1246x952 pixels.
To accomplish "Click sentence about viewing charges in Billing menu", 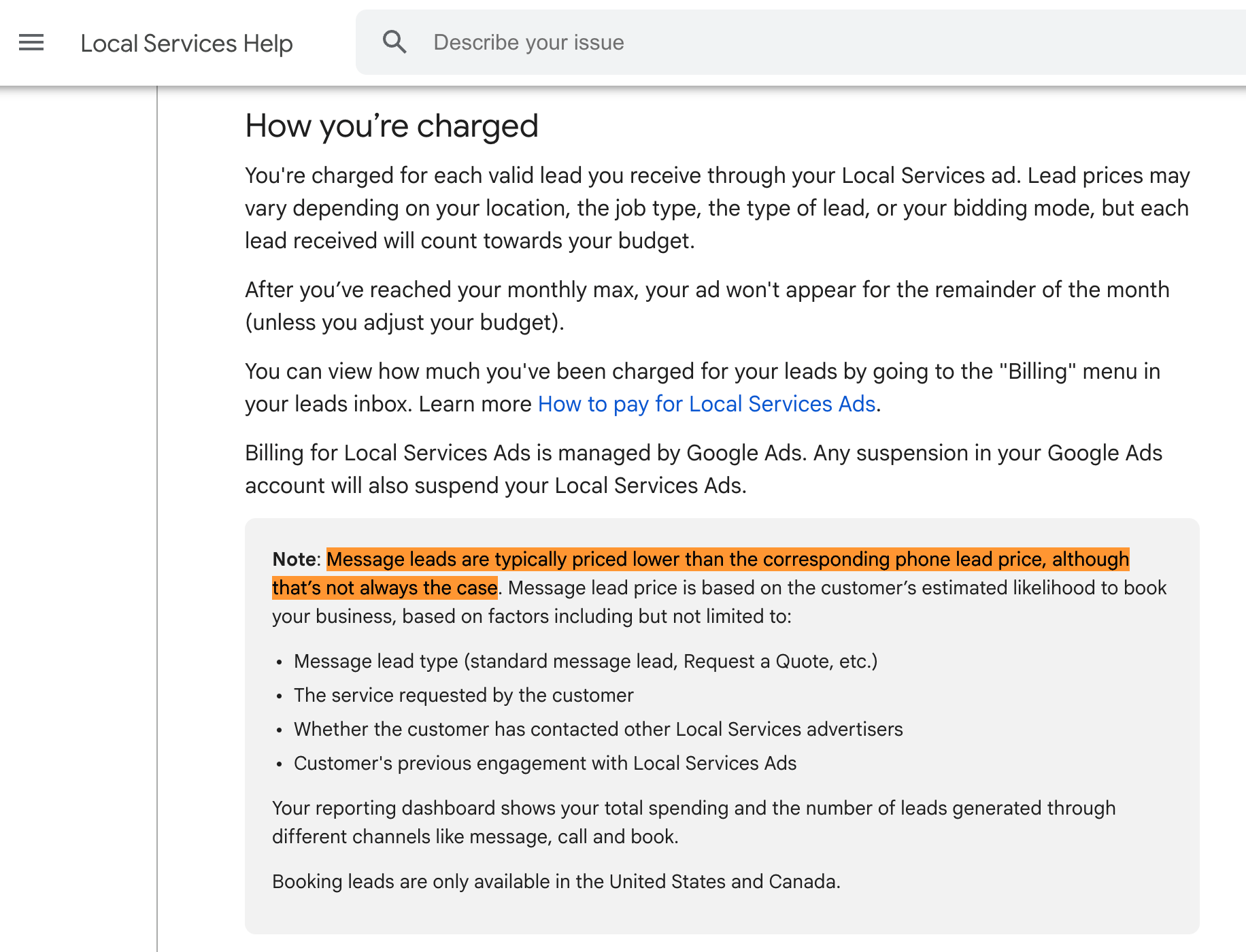I will (702, 372).
